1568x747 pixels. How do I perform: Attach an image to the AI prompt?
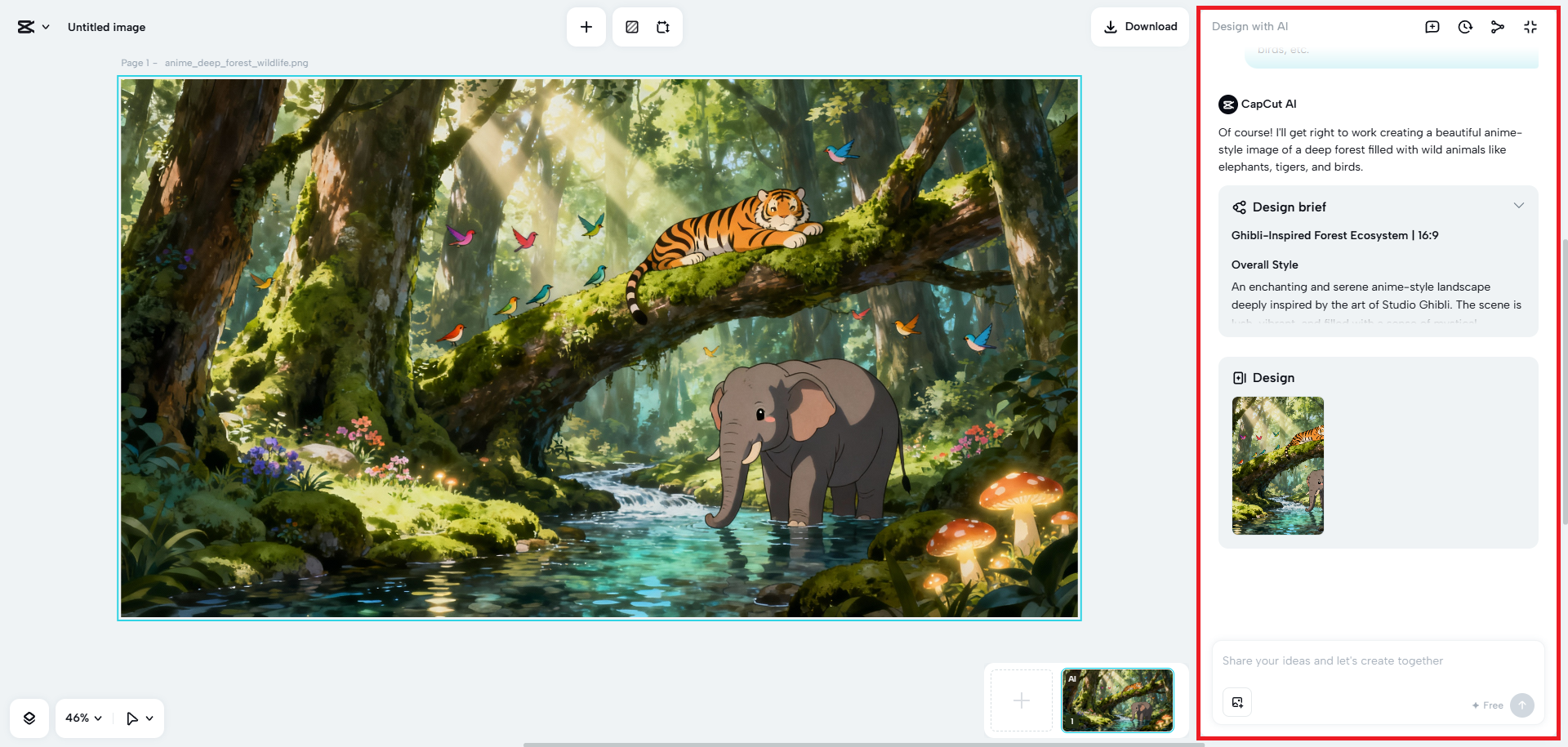coord(1237,702)
